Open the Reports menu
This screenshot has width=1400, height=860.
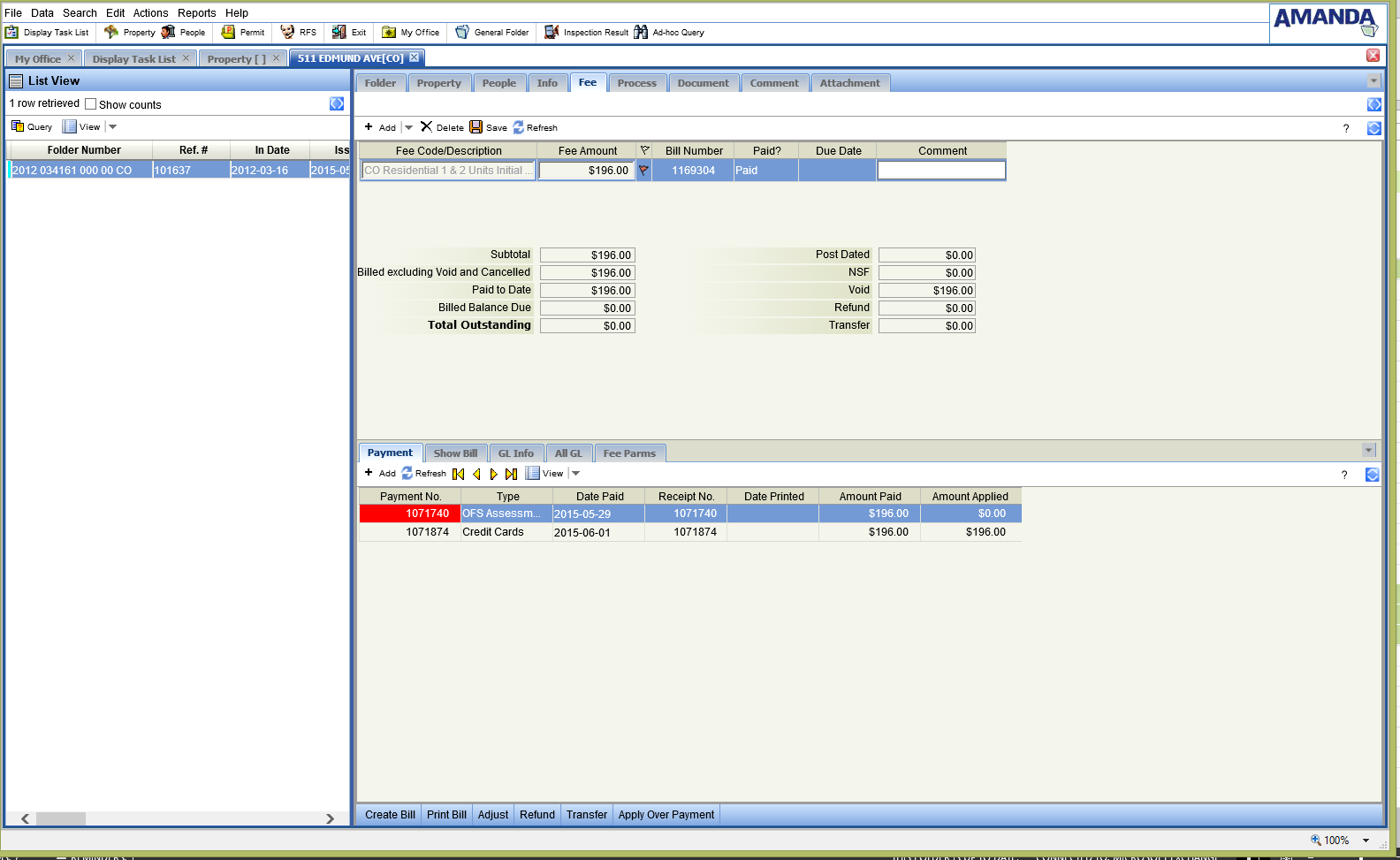pos(196,13)
